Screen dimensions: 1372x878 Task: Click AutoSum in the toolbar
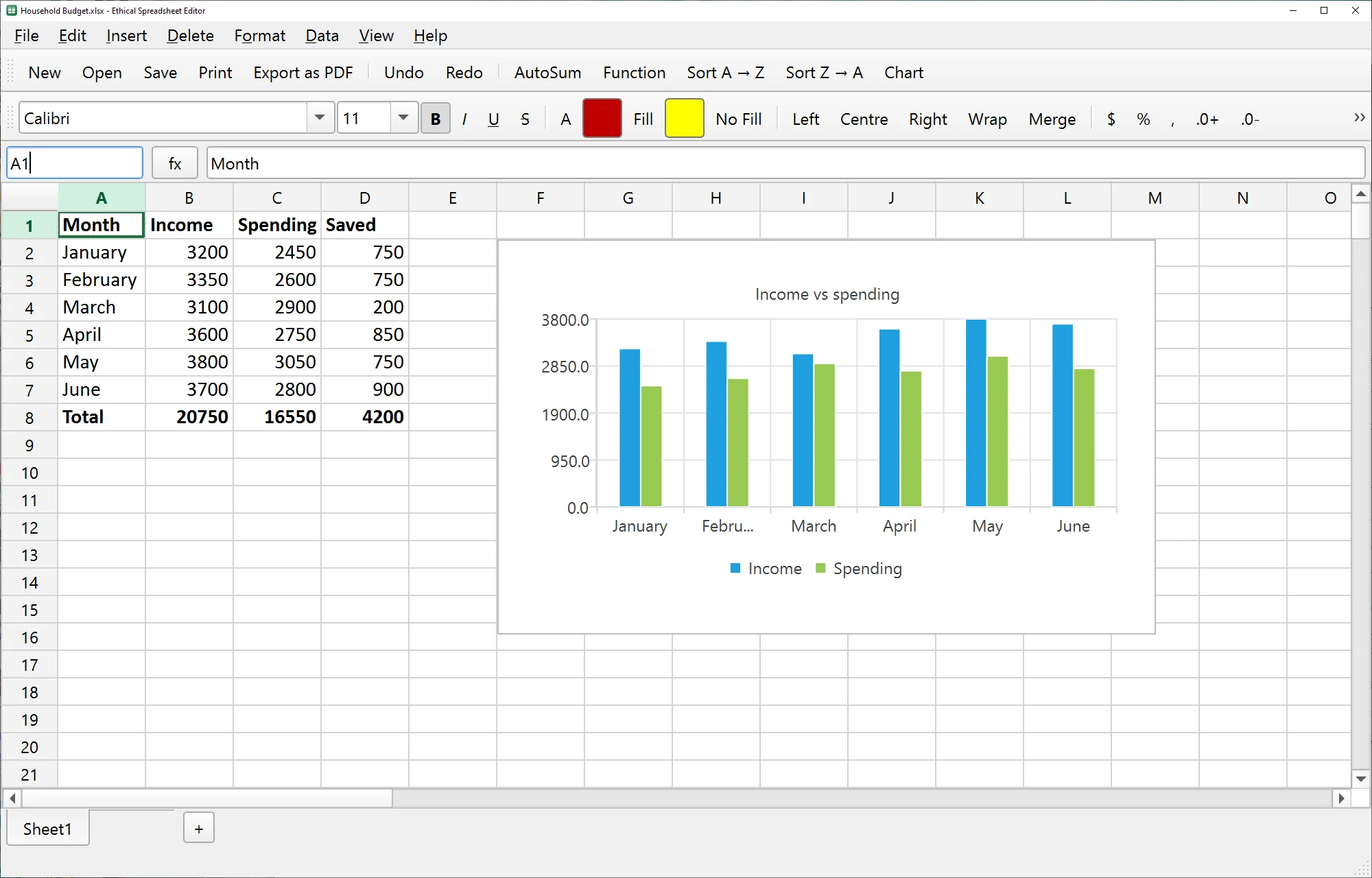click(x=547, y=73)
